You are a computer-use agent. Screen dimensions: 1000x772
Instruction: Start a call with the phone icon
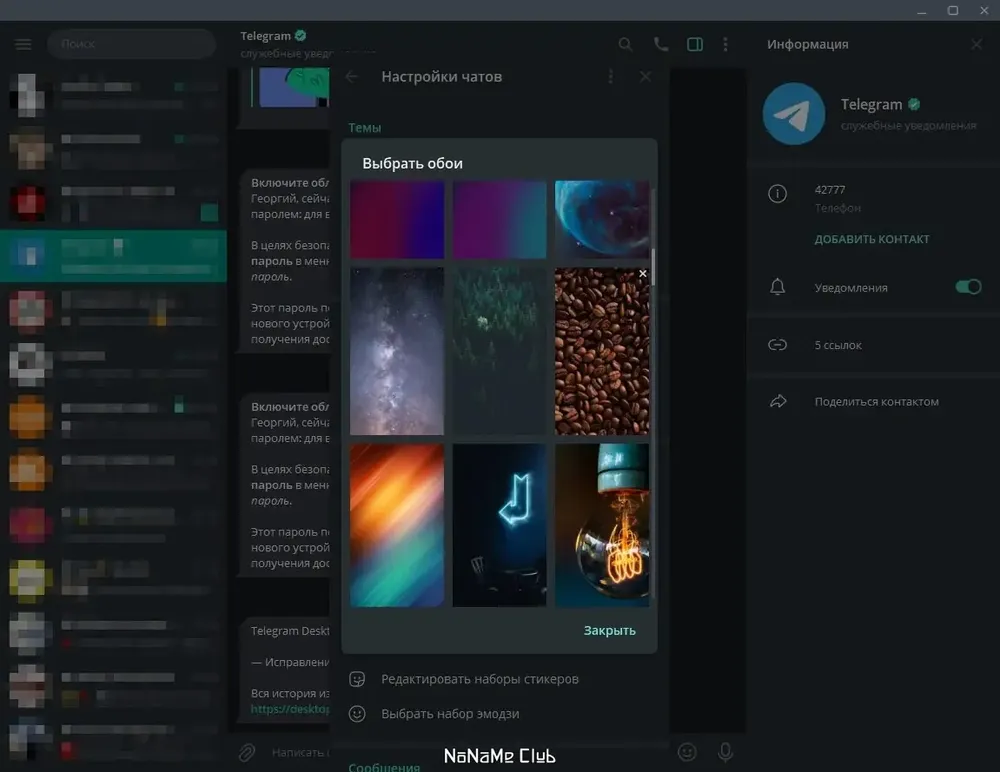pos(660,44)
